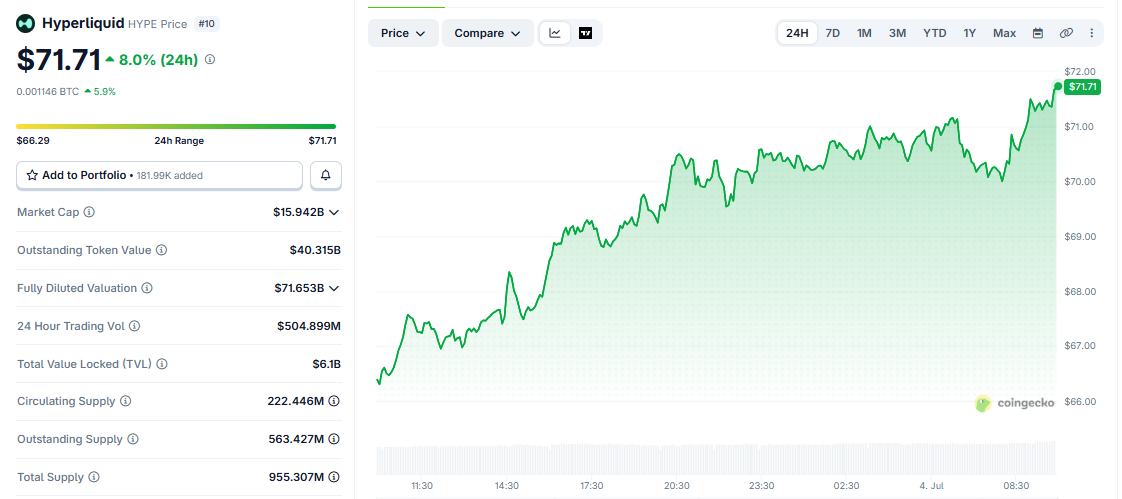Show info for Market Cap
Image resolution: width=1122 pixels, height=499 pixels.
(x=89, y=213)
